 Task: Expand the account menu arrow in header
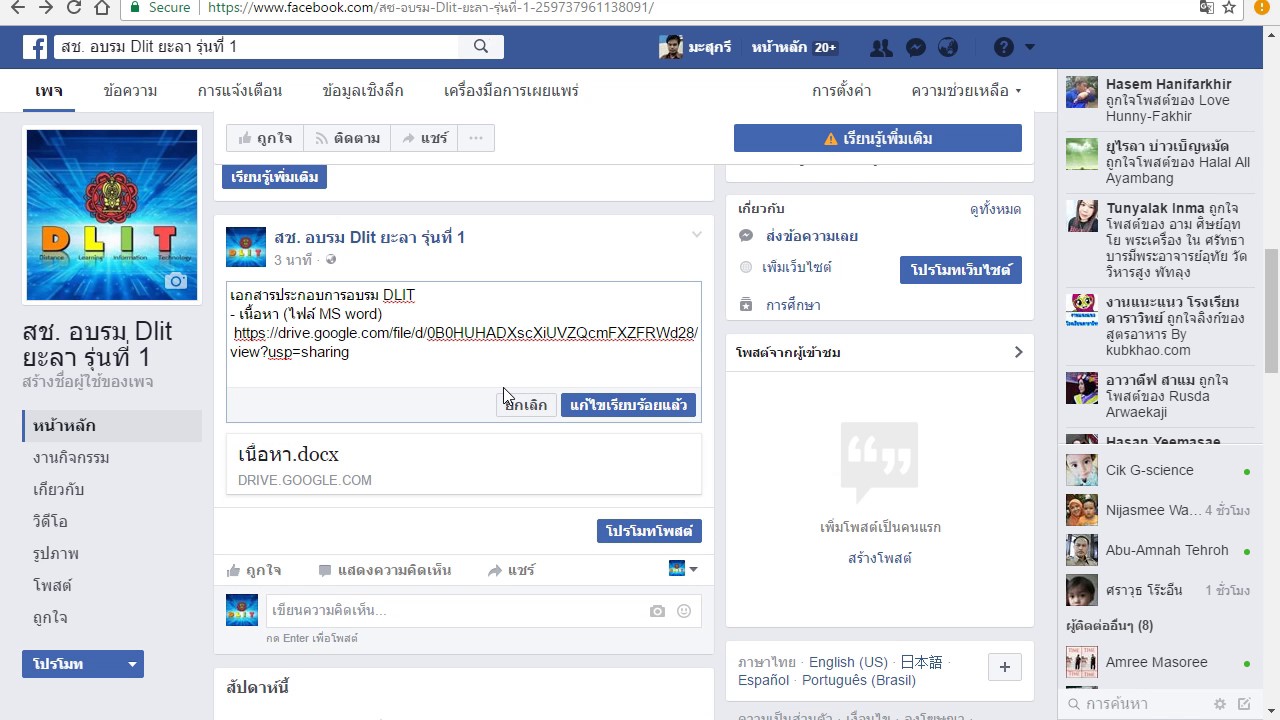point(1030,47)
